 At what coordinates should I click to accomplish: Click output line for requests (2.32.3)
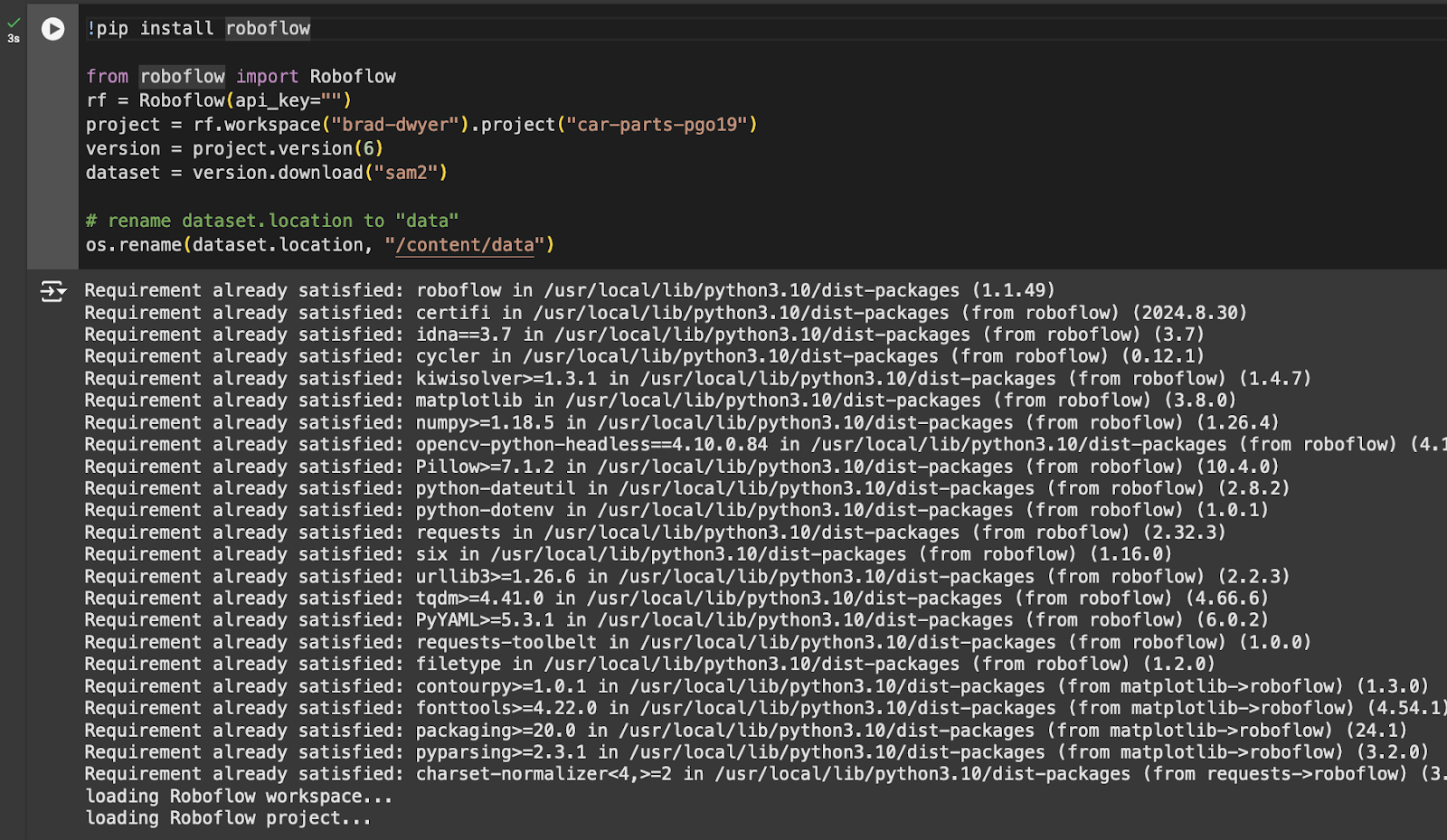656,533
